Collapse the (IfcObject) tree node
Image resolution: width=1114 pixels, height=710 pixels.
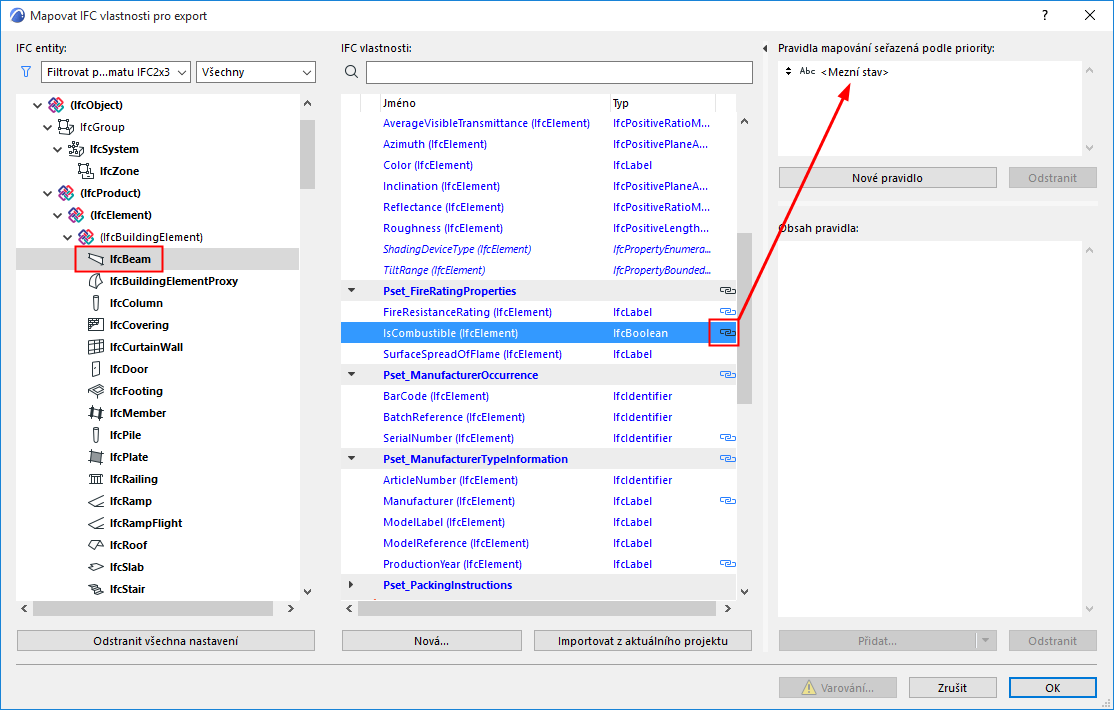[x=38, y=105]
